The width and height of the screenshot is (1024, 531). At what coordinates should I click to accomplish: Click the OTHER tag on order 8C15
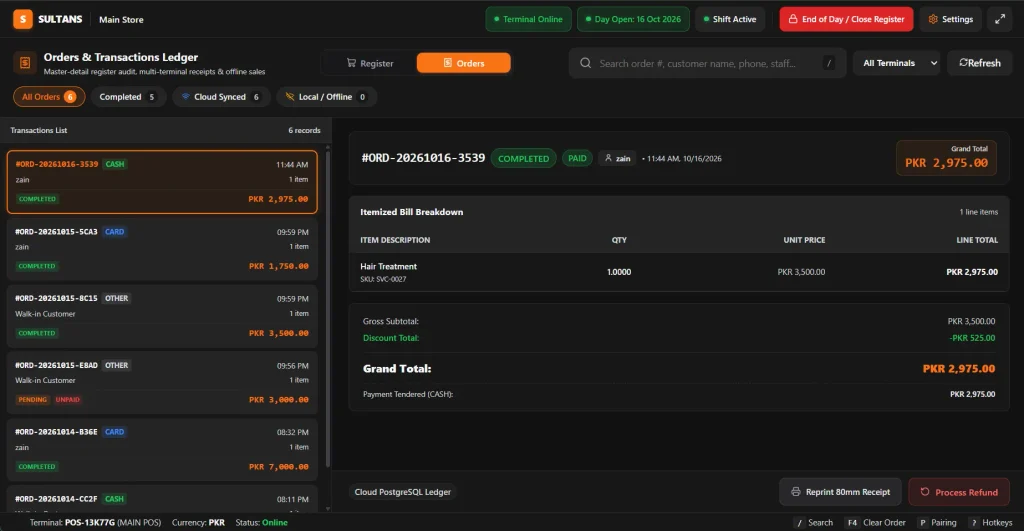tap(117, 298)
